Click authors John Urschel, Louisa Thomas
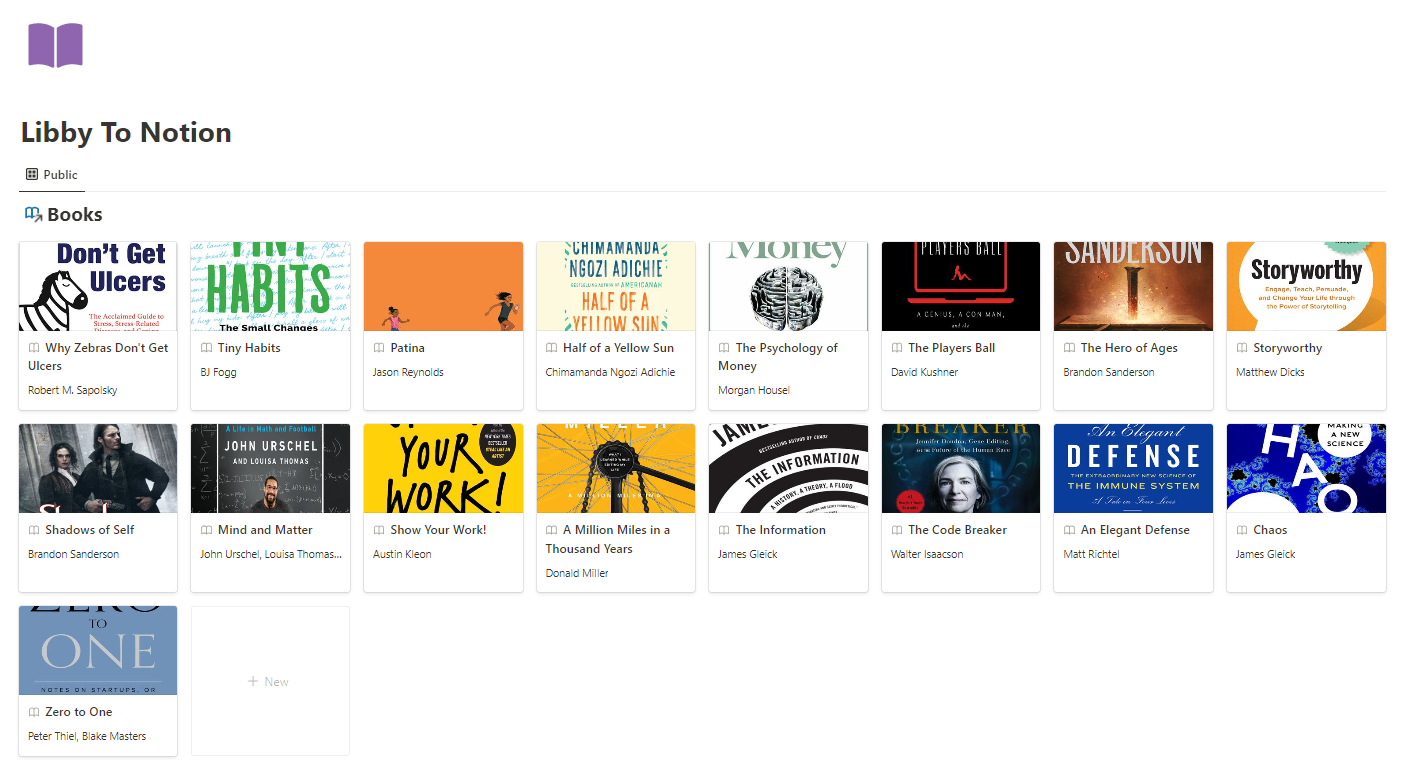Image resolution: width=1401 pixels, height=773 pixels. point(270,554)
